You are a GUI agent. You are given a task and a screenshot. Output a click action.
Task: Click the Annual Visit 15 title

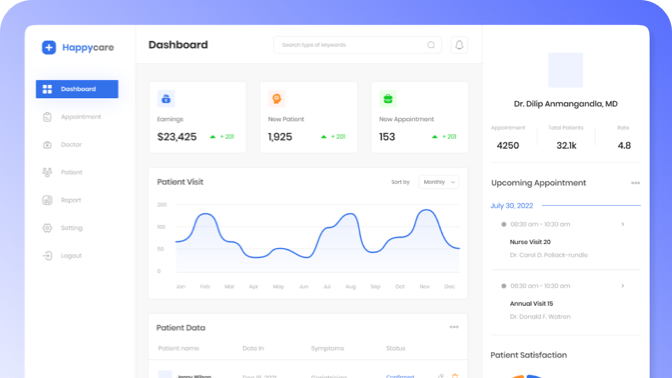tap(531, 304)
